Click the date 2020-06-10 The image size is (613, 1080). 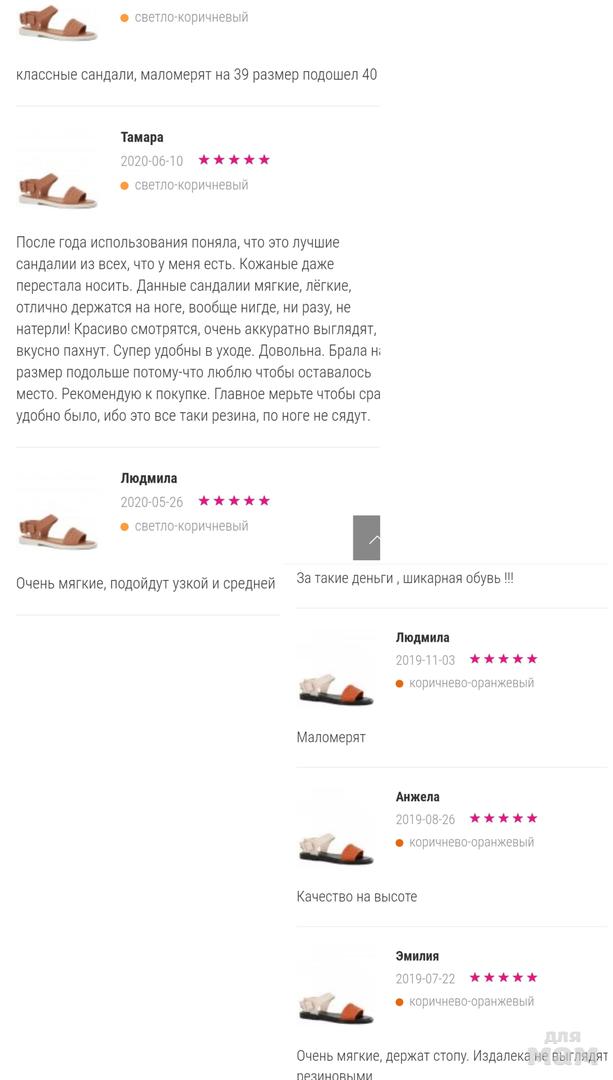pos(152,161)
